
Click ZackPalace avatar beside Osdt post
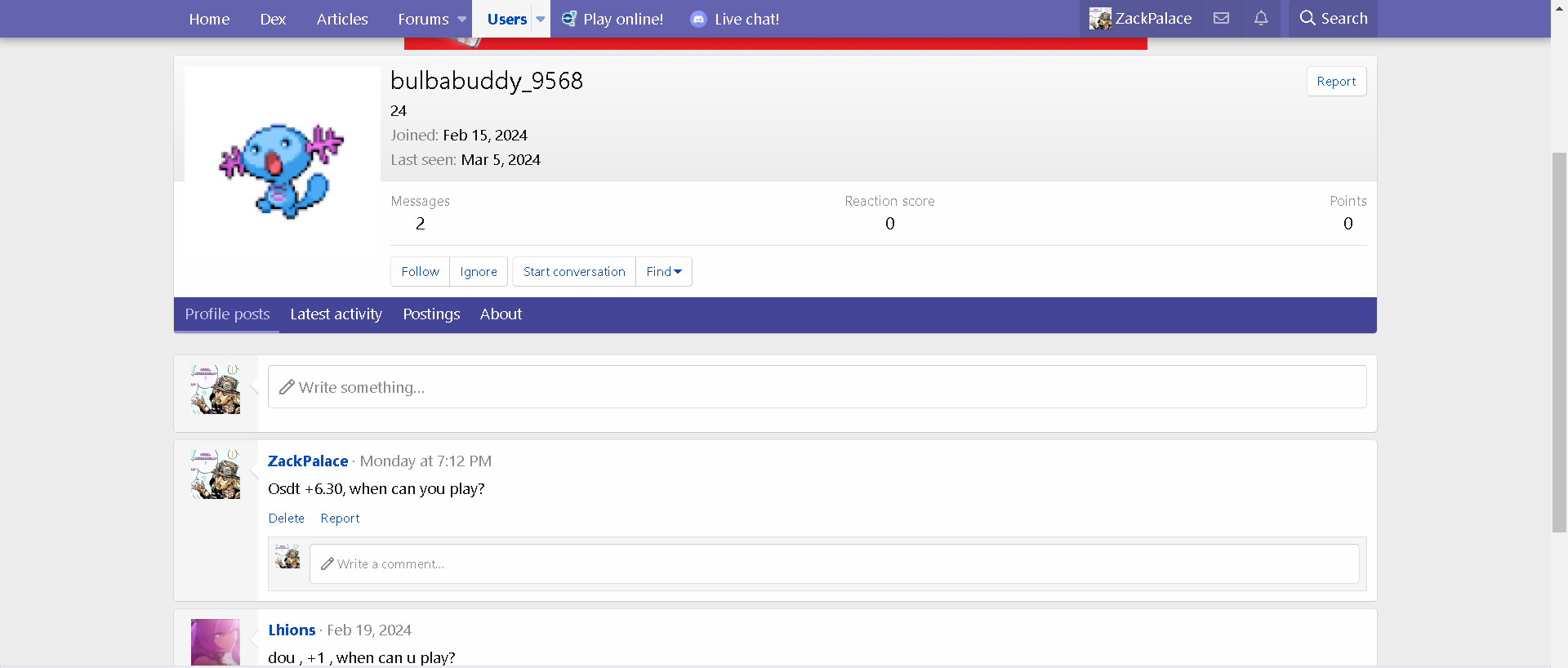point(216,474)
